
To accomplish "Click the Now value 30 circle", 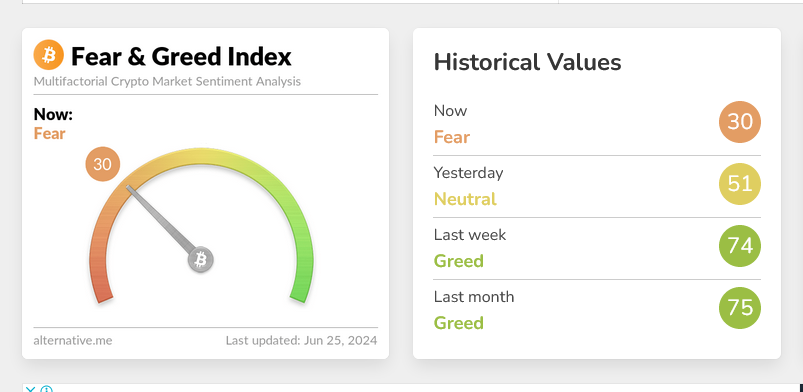I will point(740,122).
